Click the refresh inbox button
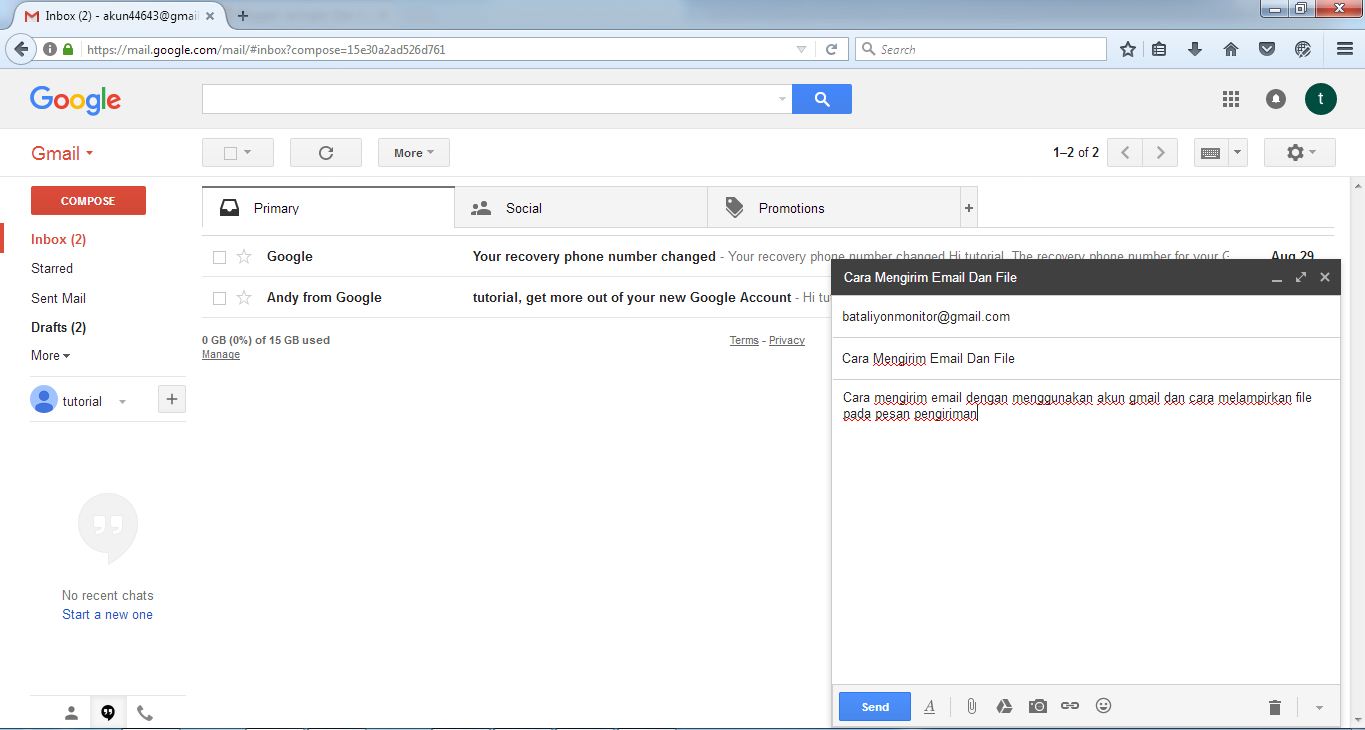 coord(325,153)
